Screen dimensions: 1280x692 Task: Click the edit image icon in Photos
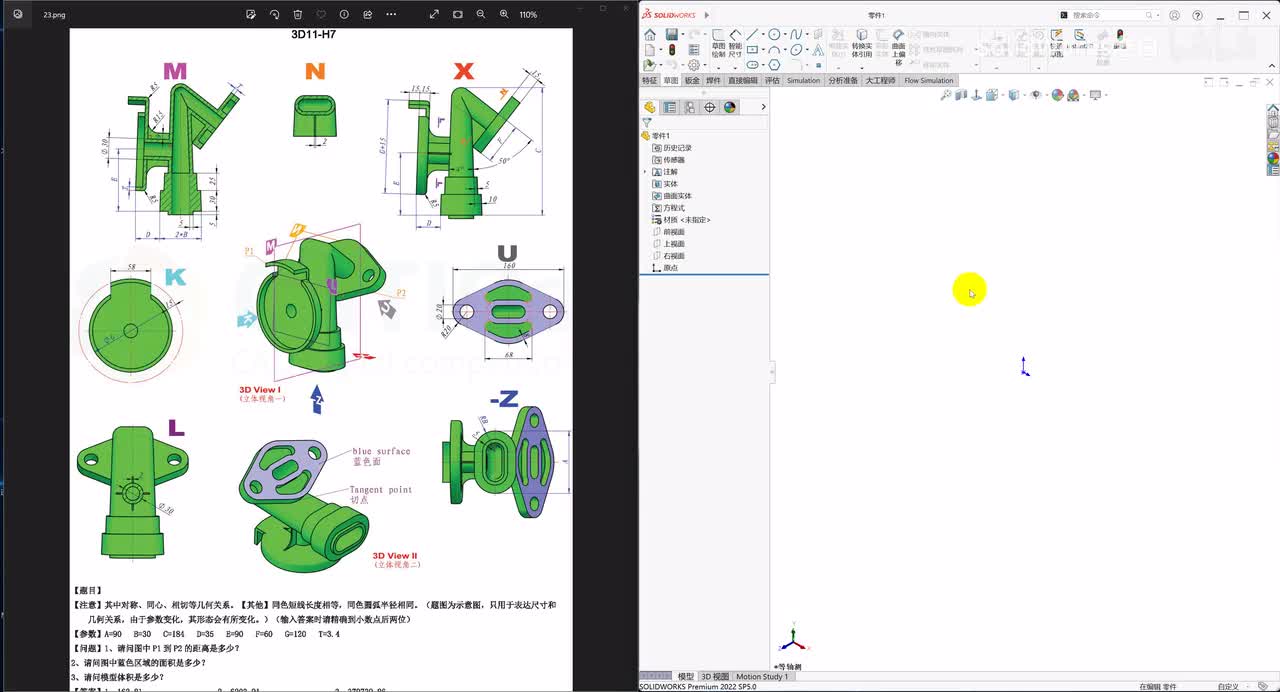coord(250,15)
